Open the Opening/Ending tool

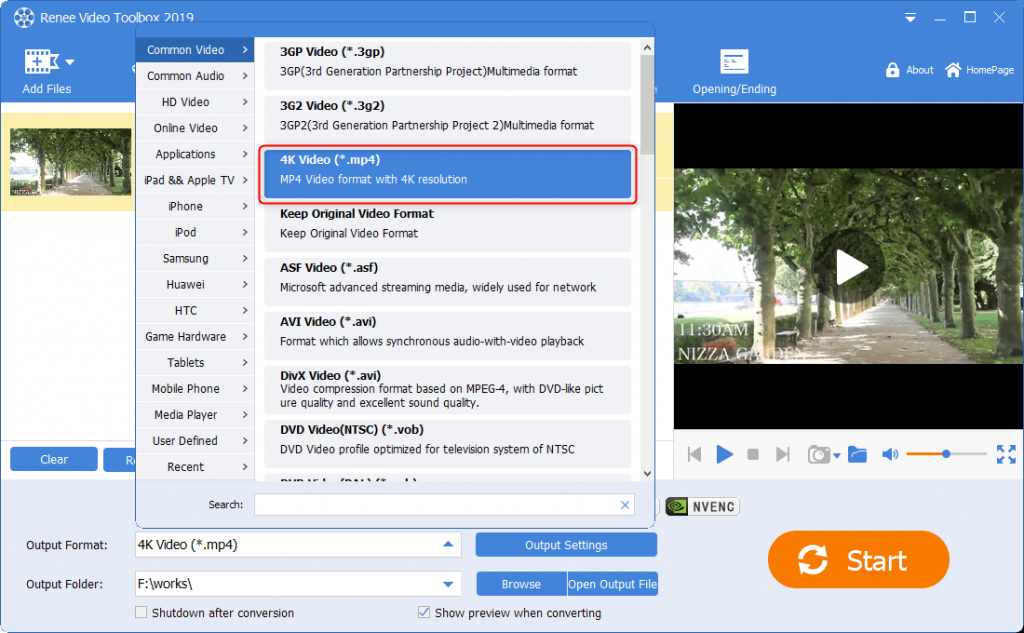point(733,70)
